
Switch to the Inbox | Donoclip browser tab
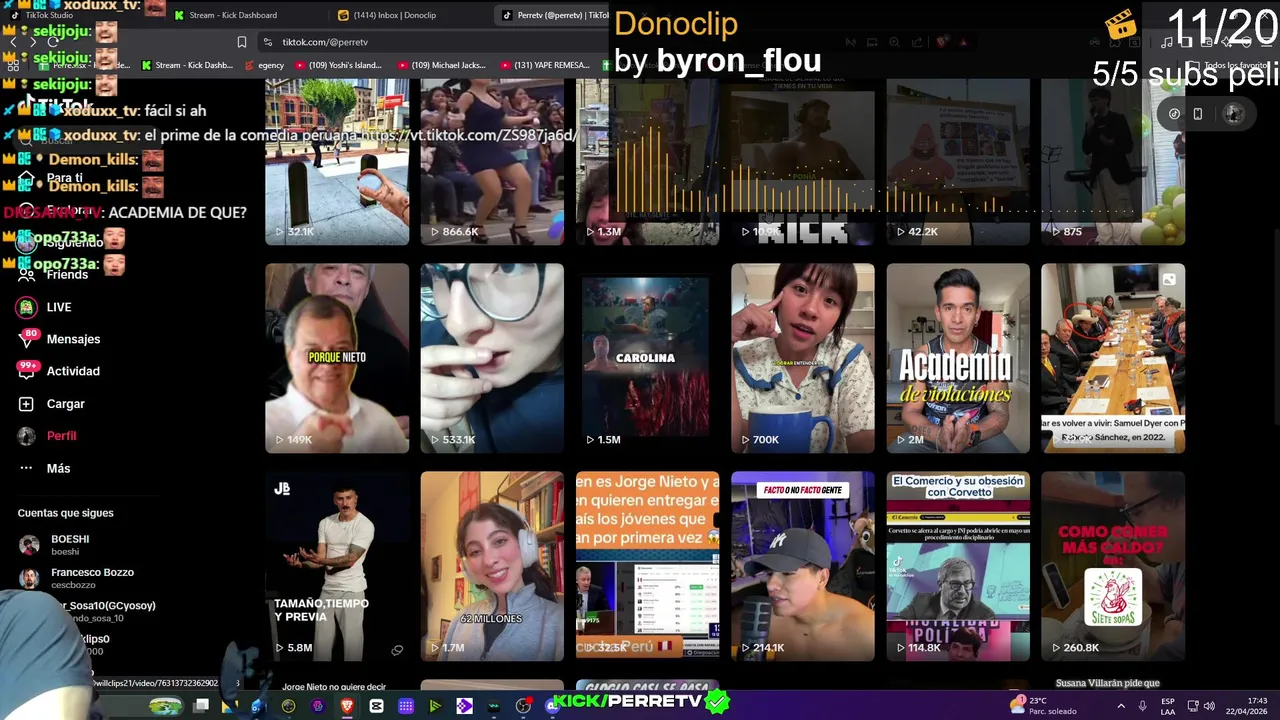395,15
